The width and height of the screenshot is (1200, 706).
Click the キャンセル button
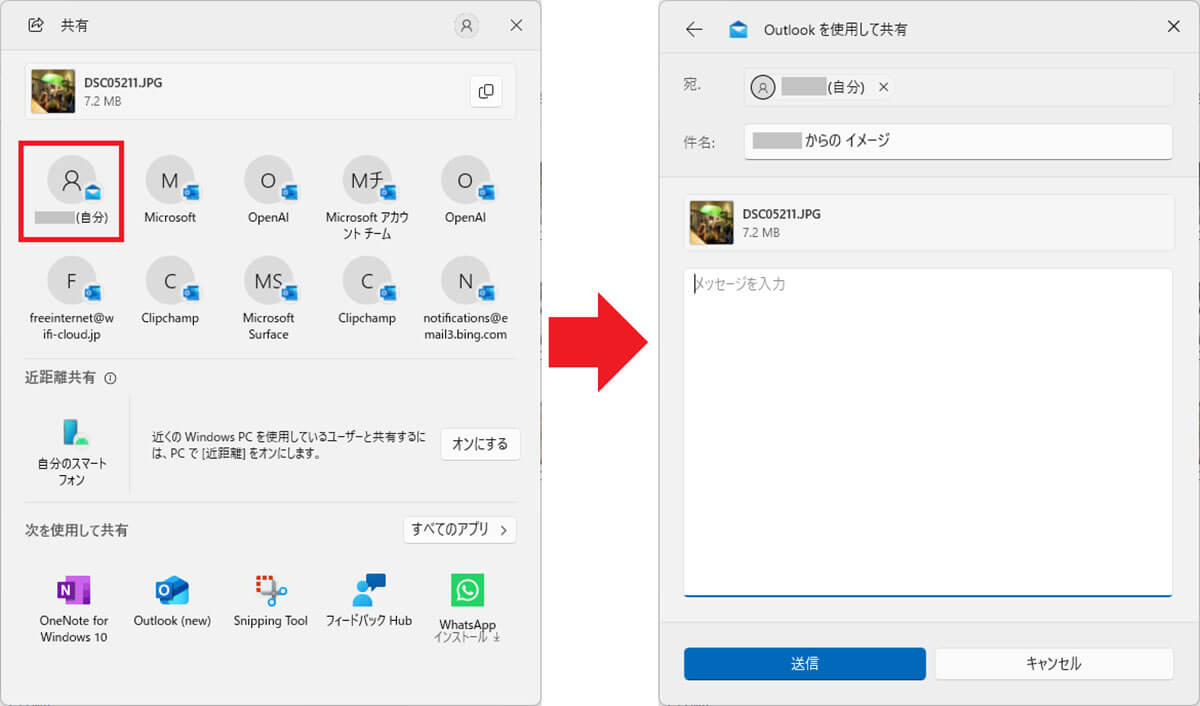[x=1053, y=663]
